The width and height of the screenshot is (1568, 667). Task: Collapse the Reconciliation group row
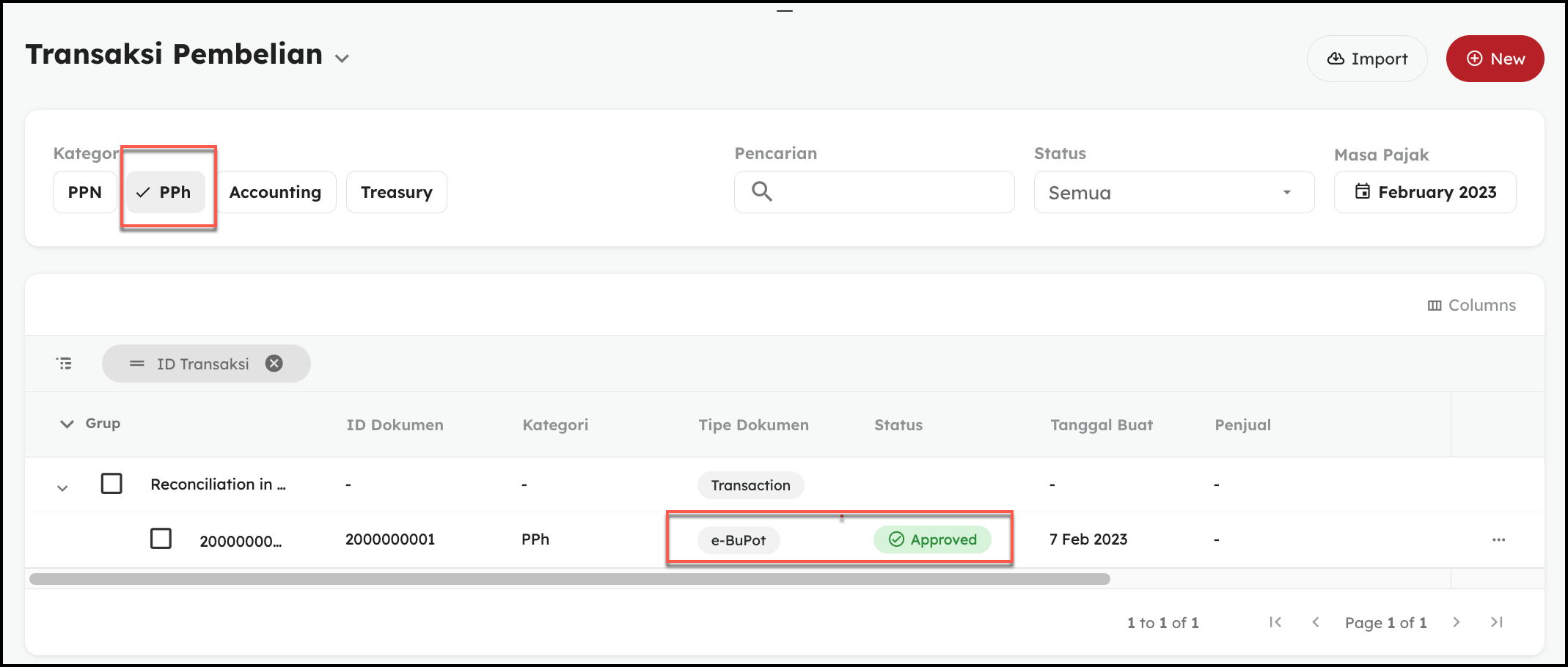tap(63, 487)
